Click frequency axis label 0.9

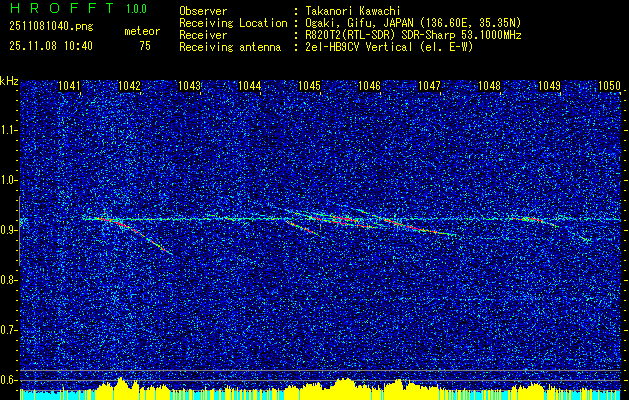coord(8,230)
